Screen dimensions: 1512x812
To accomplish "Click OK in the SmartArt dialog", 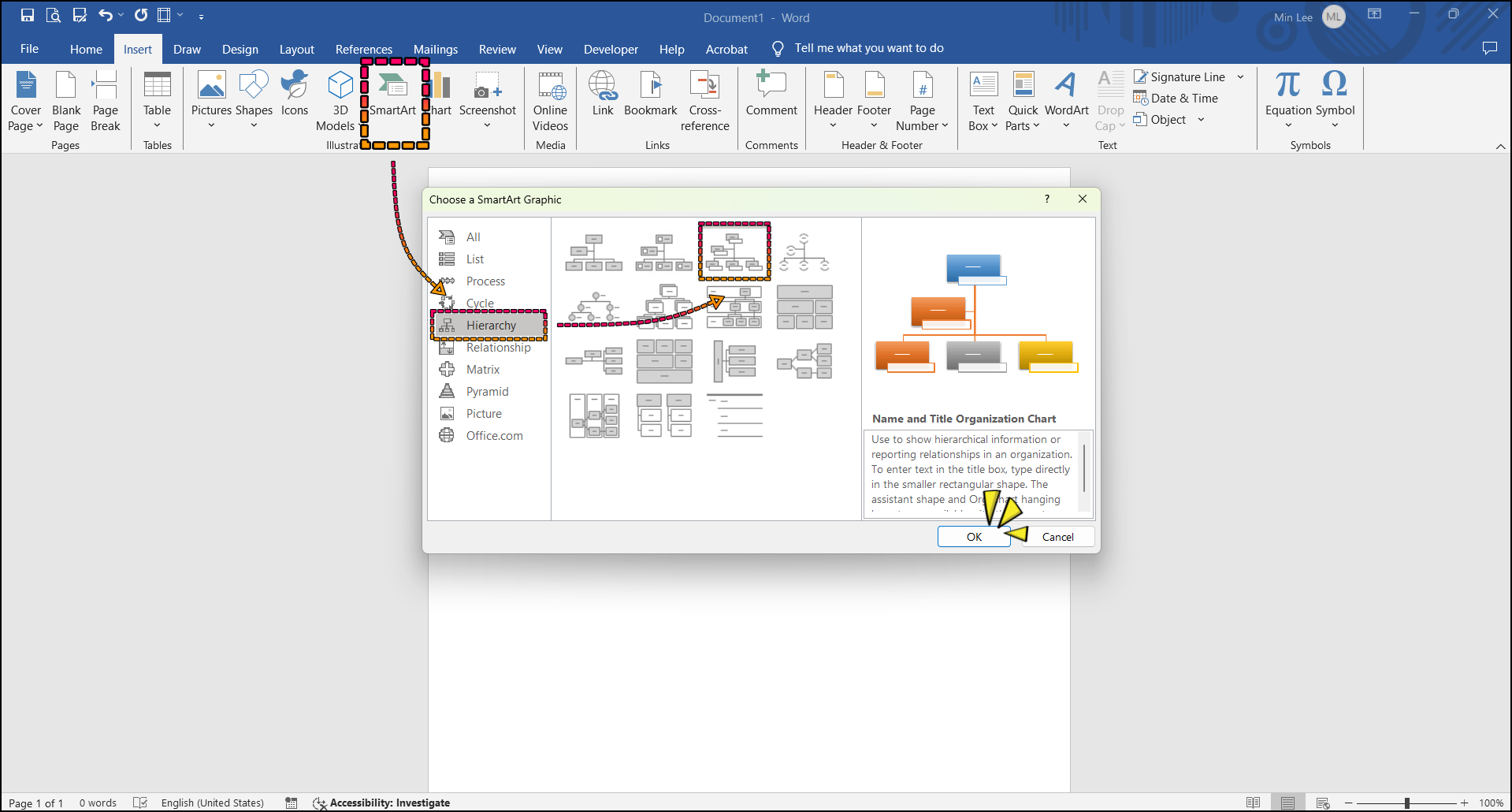I will [x=974, y=537].
